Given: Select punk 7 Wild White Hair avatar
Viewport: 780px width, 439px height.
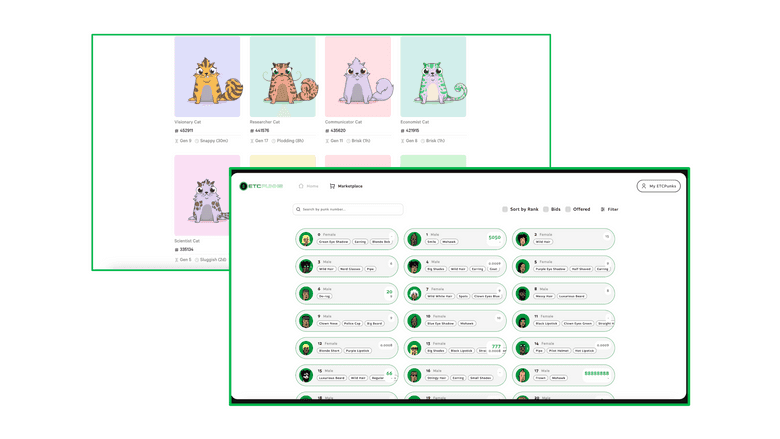Looking at the screenshot, I should 414,294.
